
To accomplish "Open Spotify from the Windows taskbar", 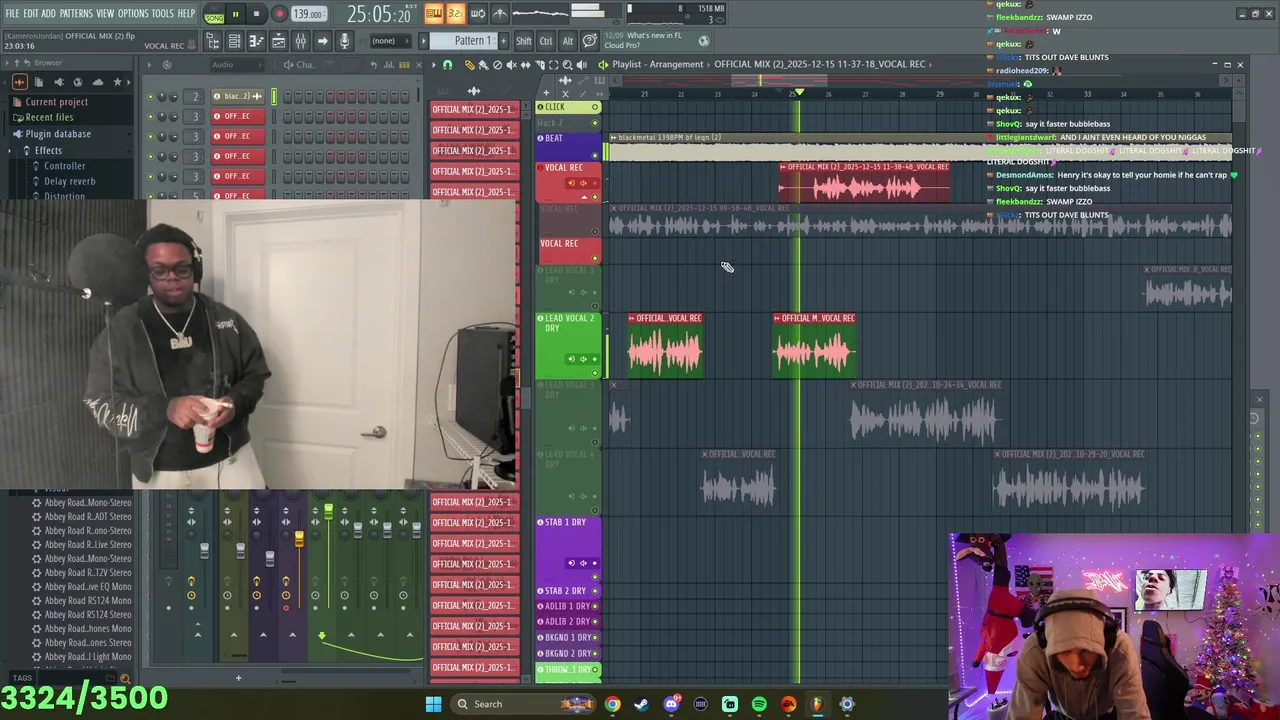I will (759, 704).
